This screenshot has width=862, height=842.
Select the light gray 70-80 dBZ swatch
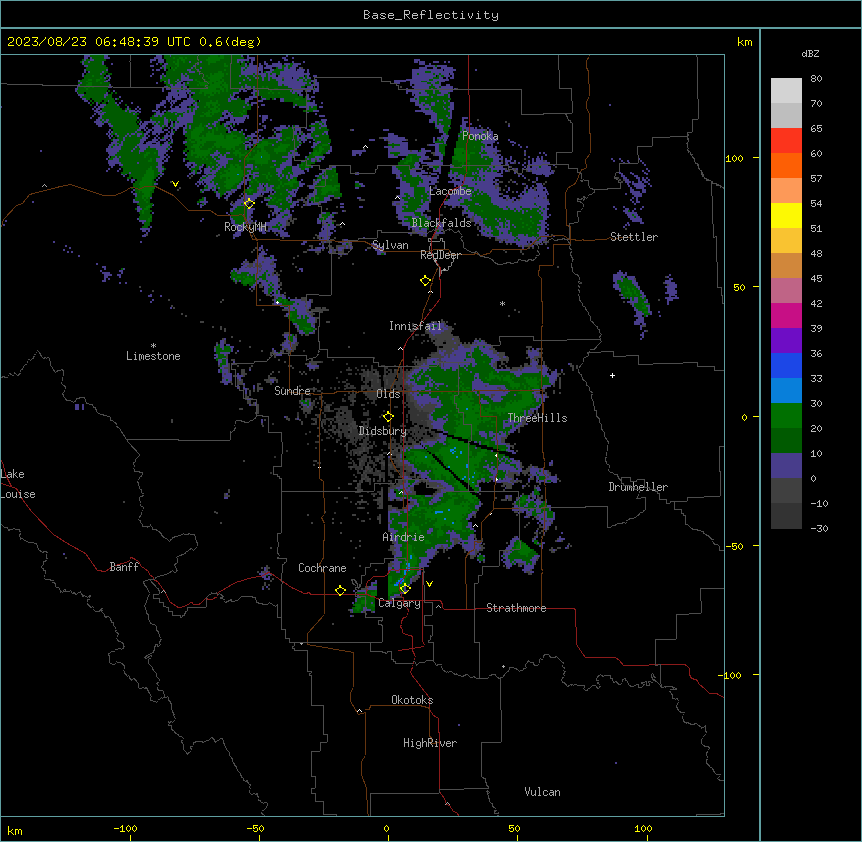pos(786,90)
